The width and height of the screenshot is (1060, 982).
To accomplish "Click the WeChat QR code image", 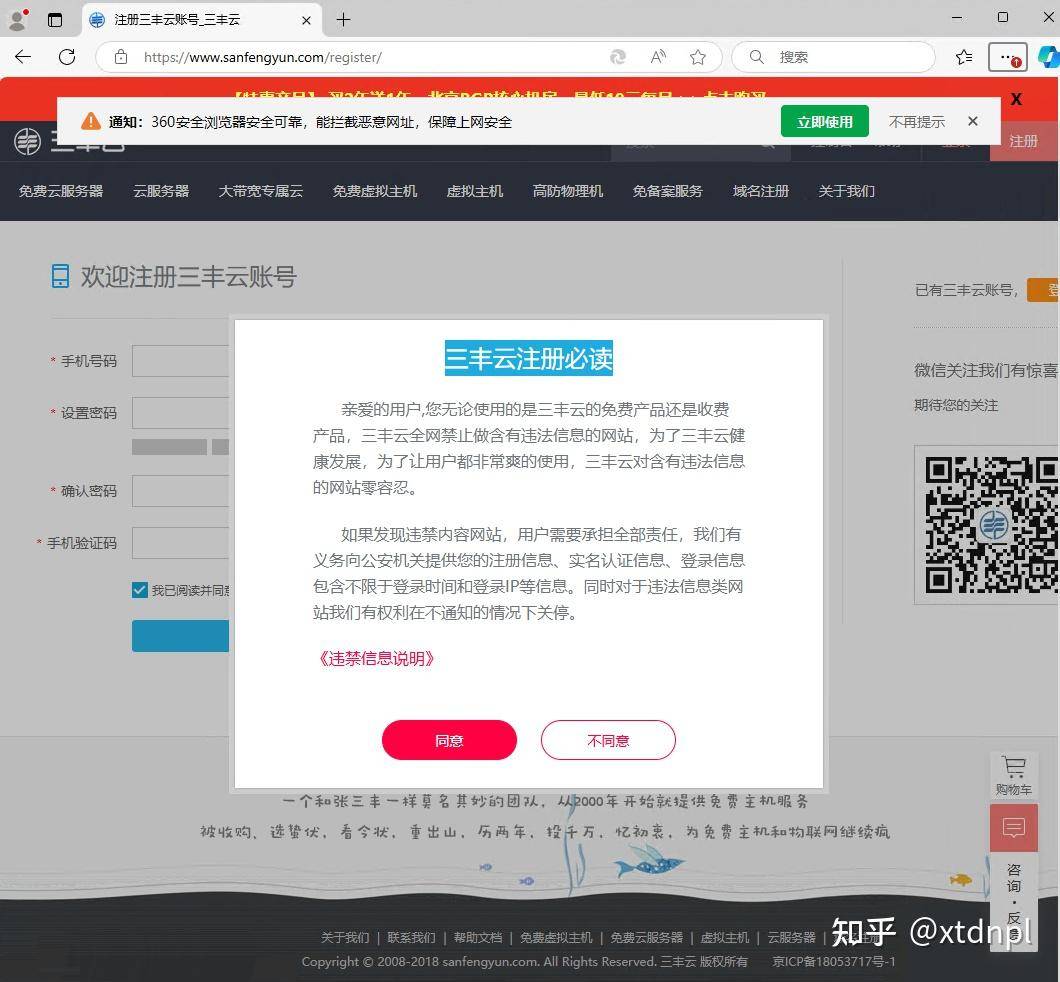I will (x=991, y=525).
